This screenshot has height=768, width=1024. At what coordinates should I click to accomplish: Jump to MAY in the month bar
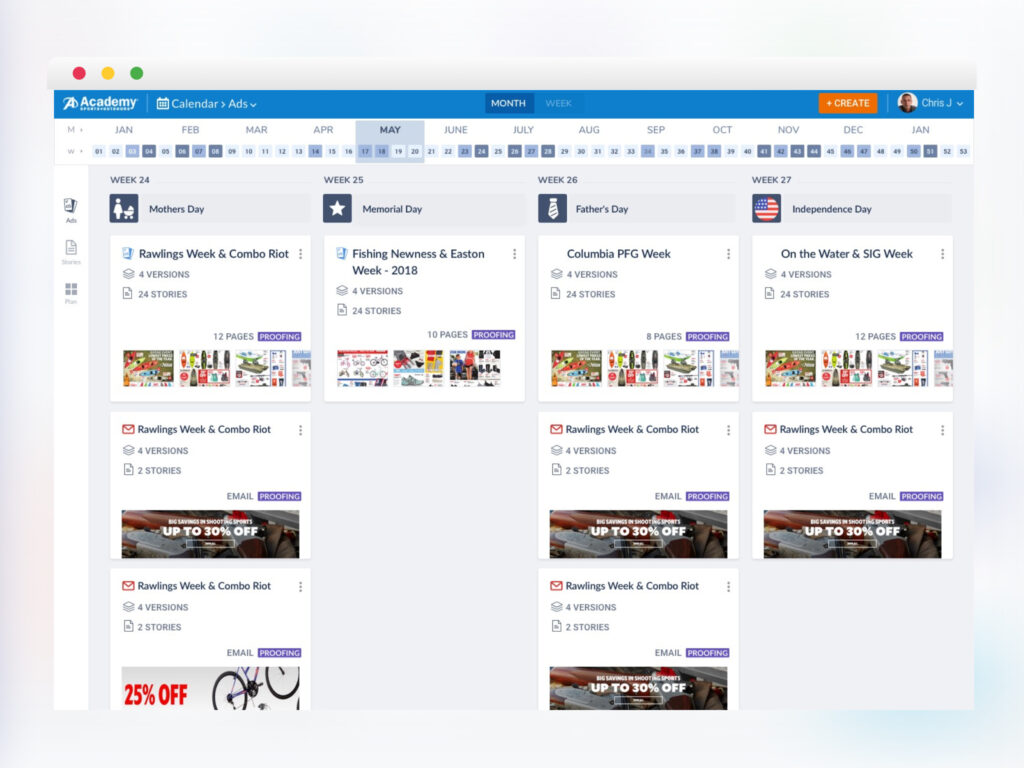click(390, 130)
